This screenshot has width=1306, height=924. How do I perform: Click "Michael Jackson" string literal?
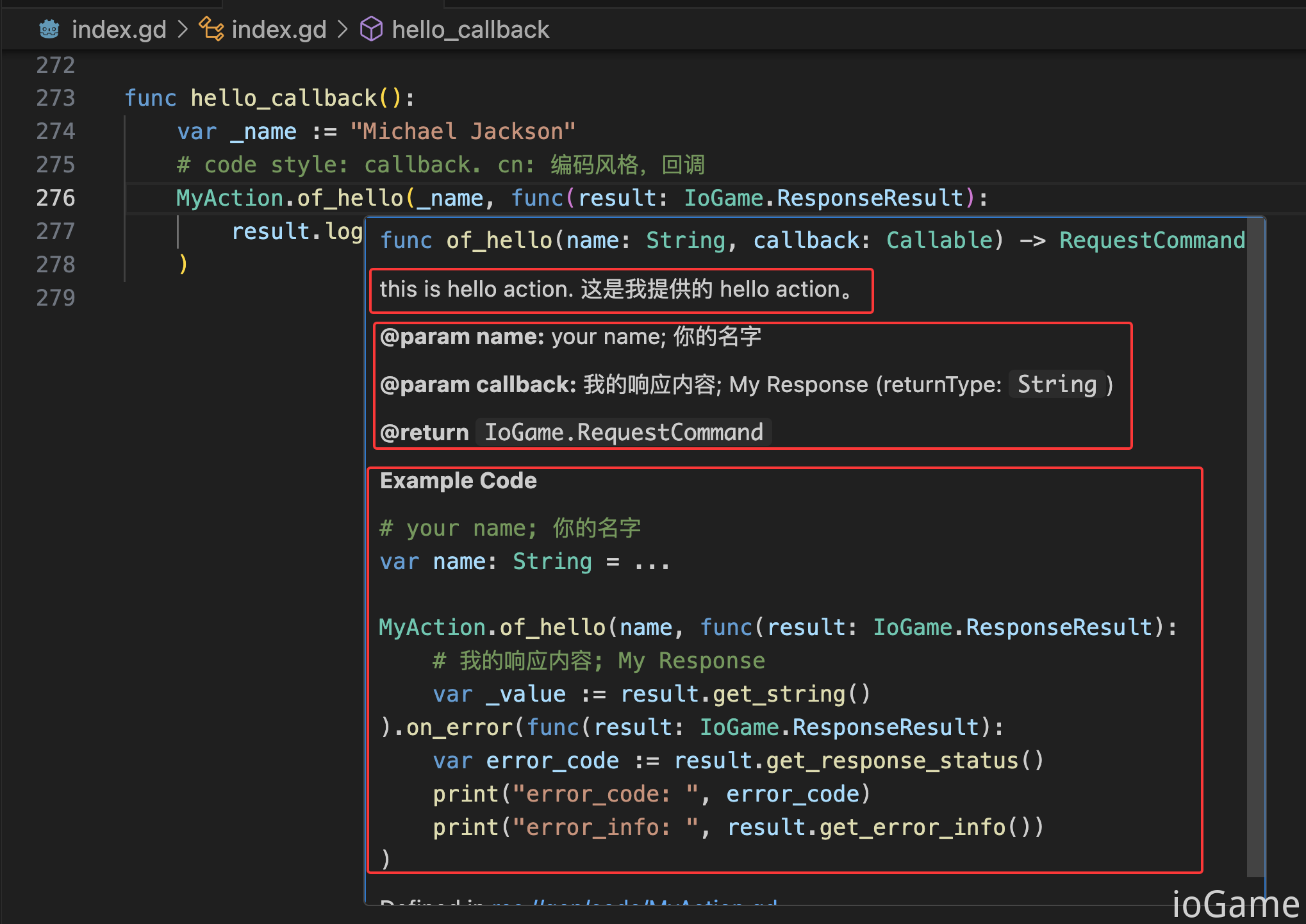click(463, 131)
